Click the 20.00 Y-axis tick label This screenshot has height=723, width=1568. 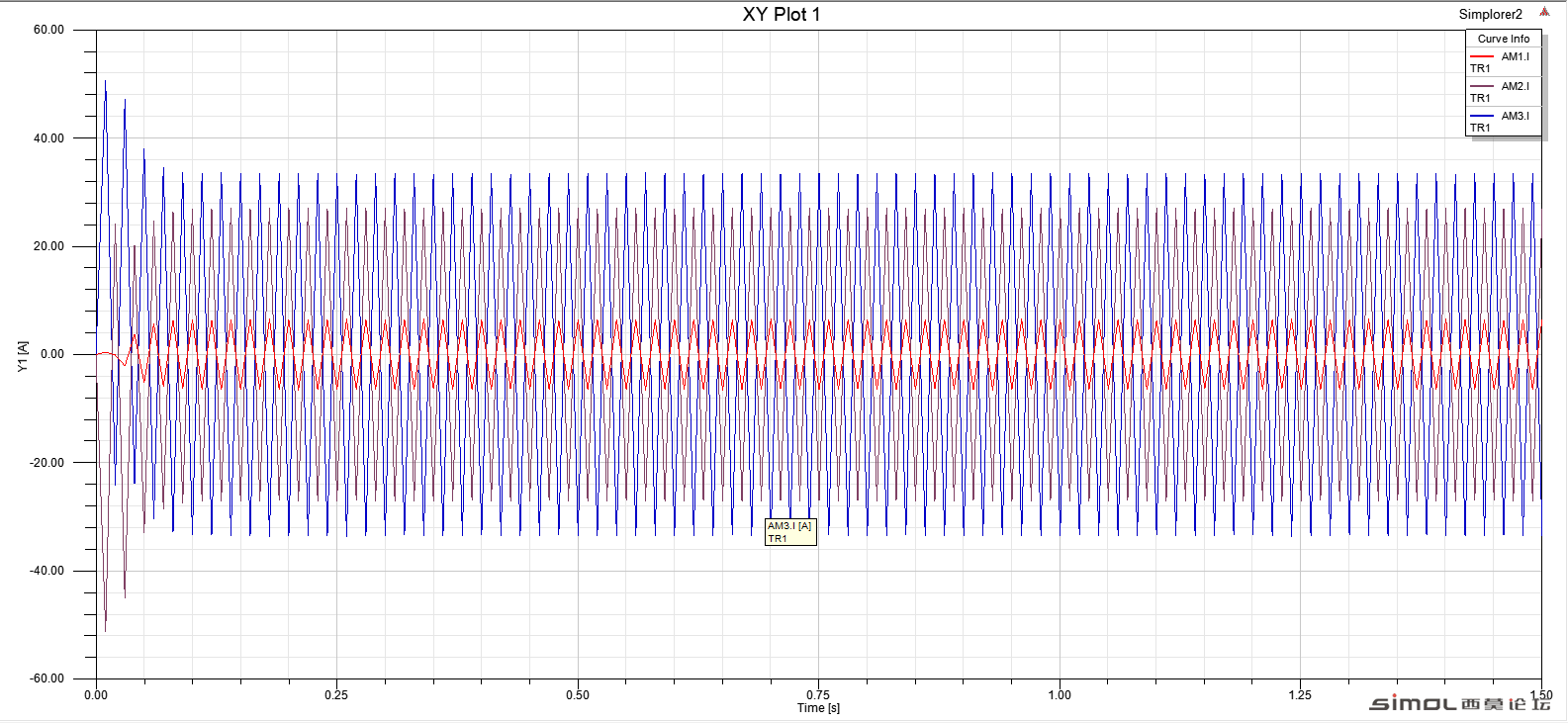(x=48, y=246)
